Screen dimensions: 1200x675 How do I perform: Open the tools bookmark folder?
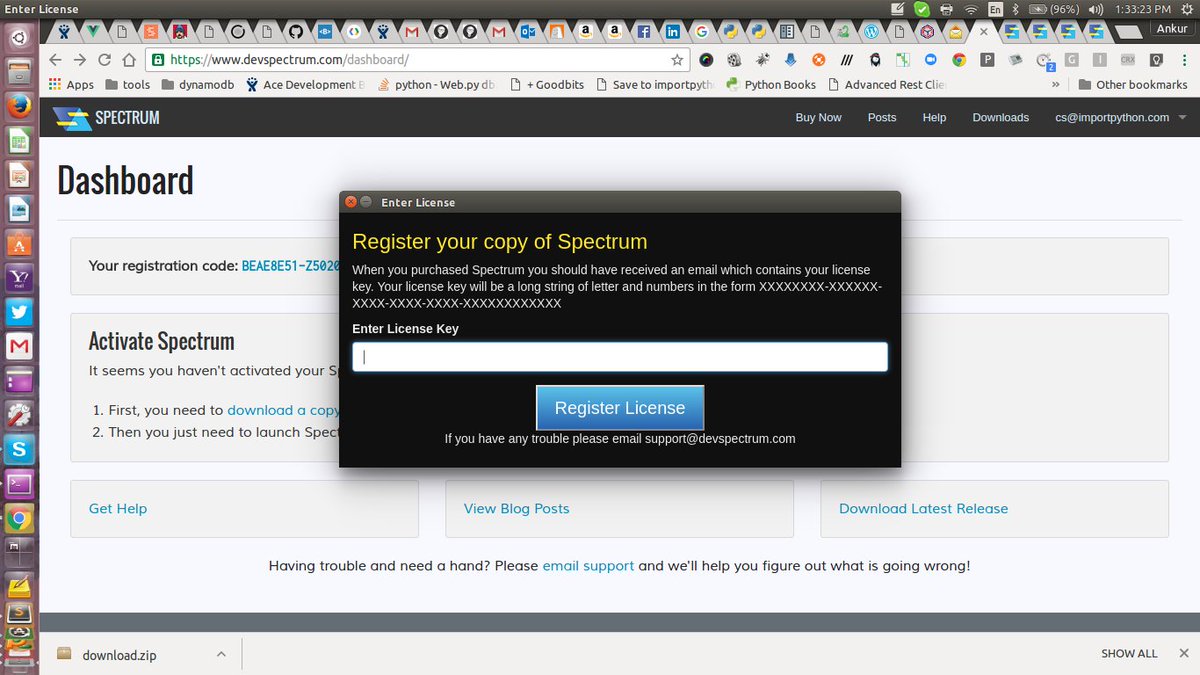tap(127, 85)
